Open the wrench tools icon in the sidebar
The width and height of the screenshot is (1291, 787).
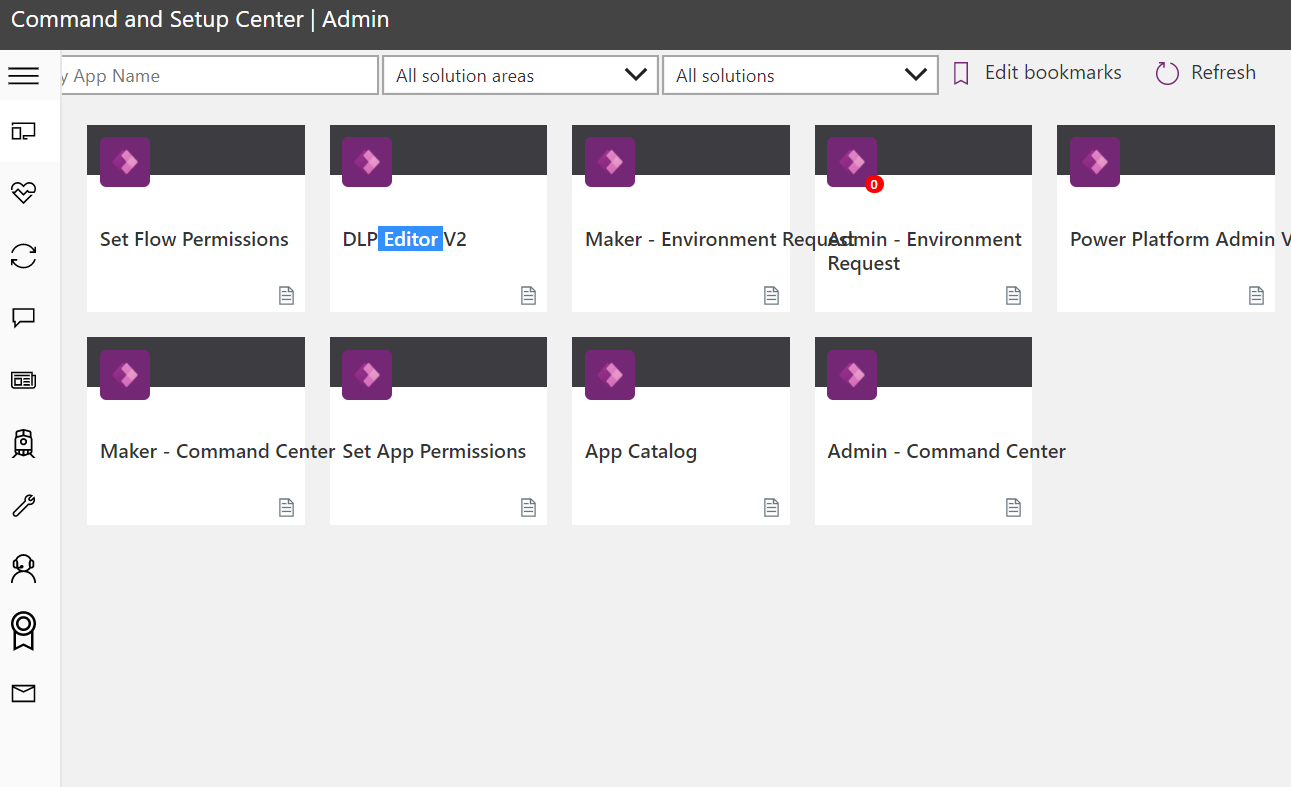pyautogui.click(x=23, y=505)
